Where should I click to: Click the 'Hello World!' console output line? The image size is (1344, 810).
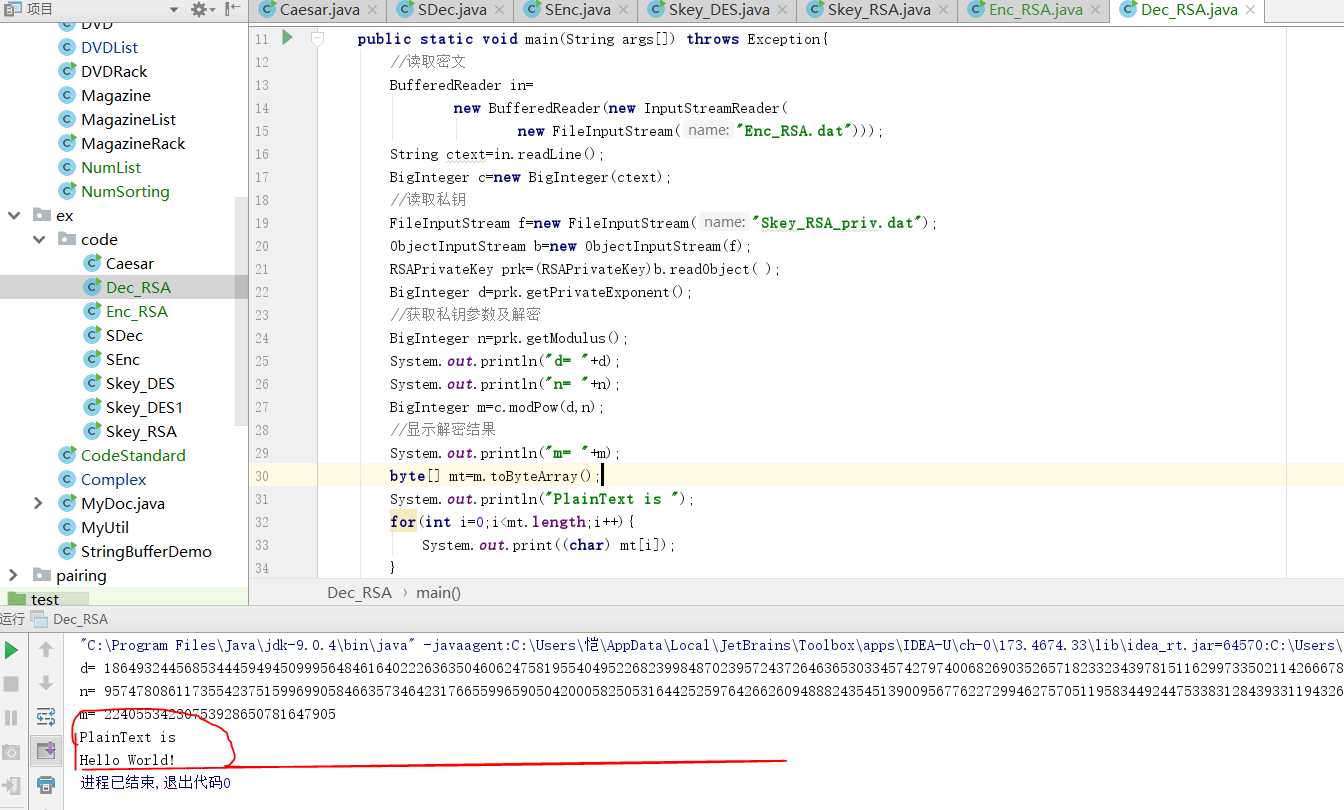coord(127,760)
